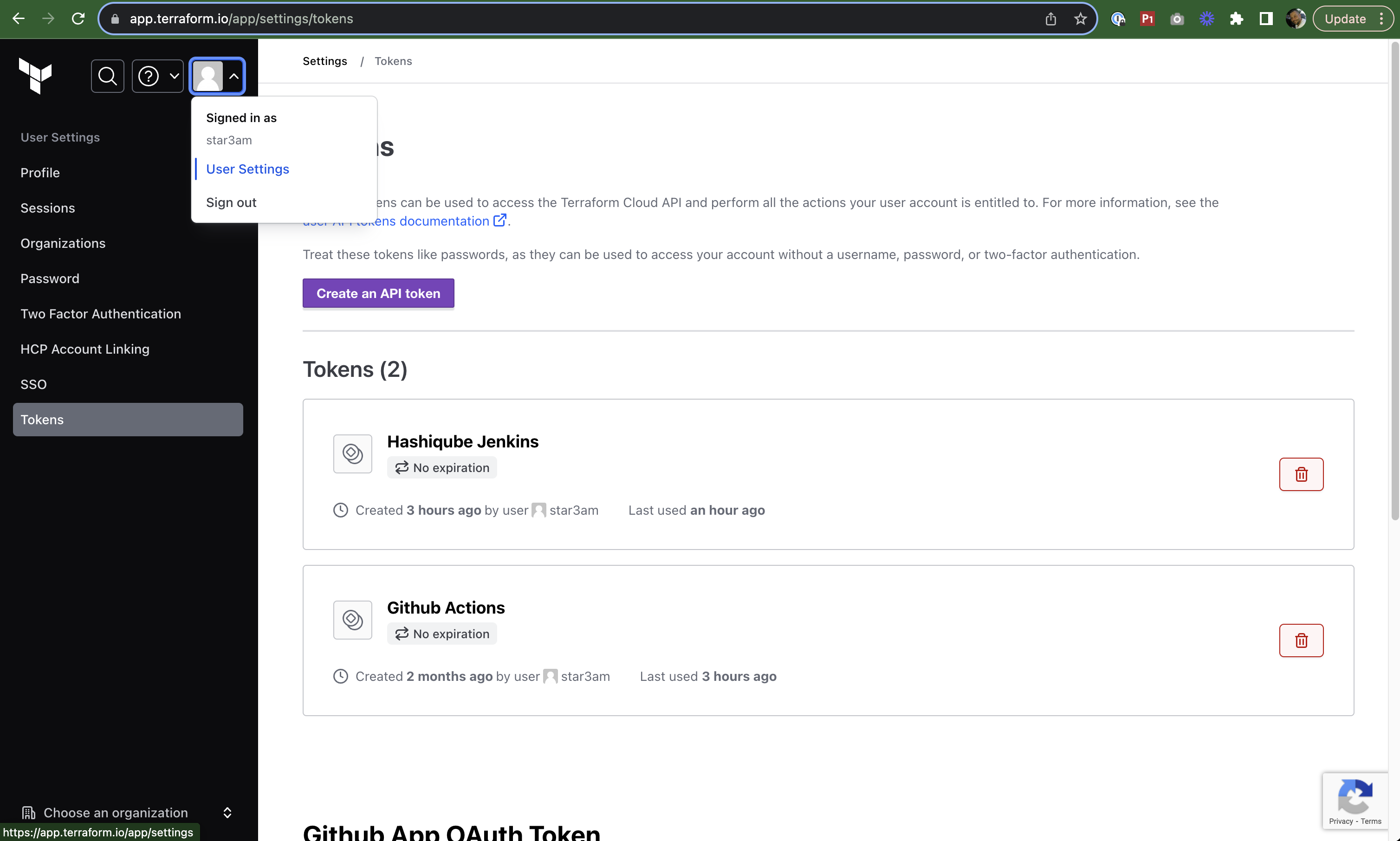This screenshot has width=1400, height=841.
Task: Open the help question-mark menu
Action: click(158, 76)
